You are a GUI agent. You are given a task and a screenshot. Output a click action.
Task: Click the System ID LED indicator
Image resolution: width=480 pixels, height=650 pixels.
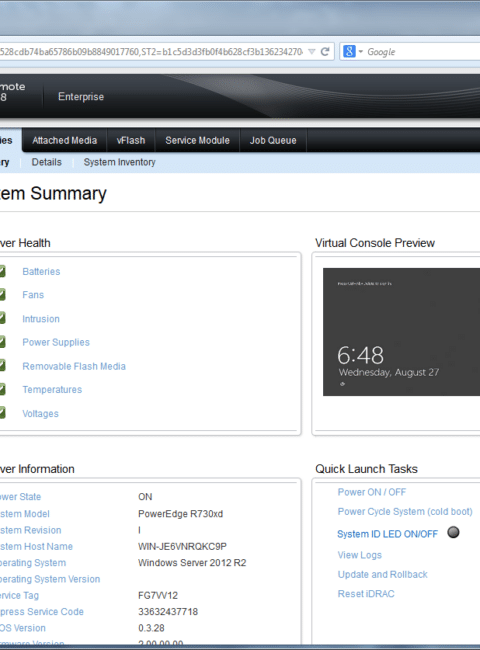[453, 532]
